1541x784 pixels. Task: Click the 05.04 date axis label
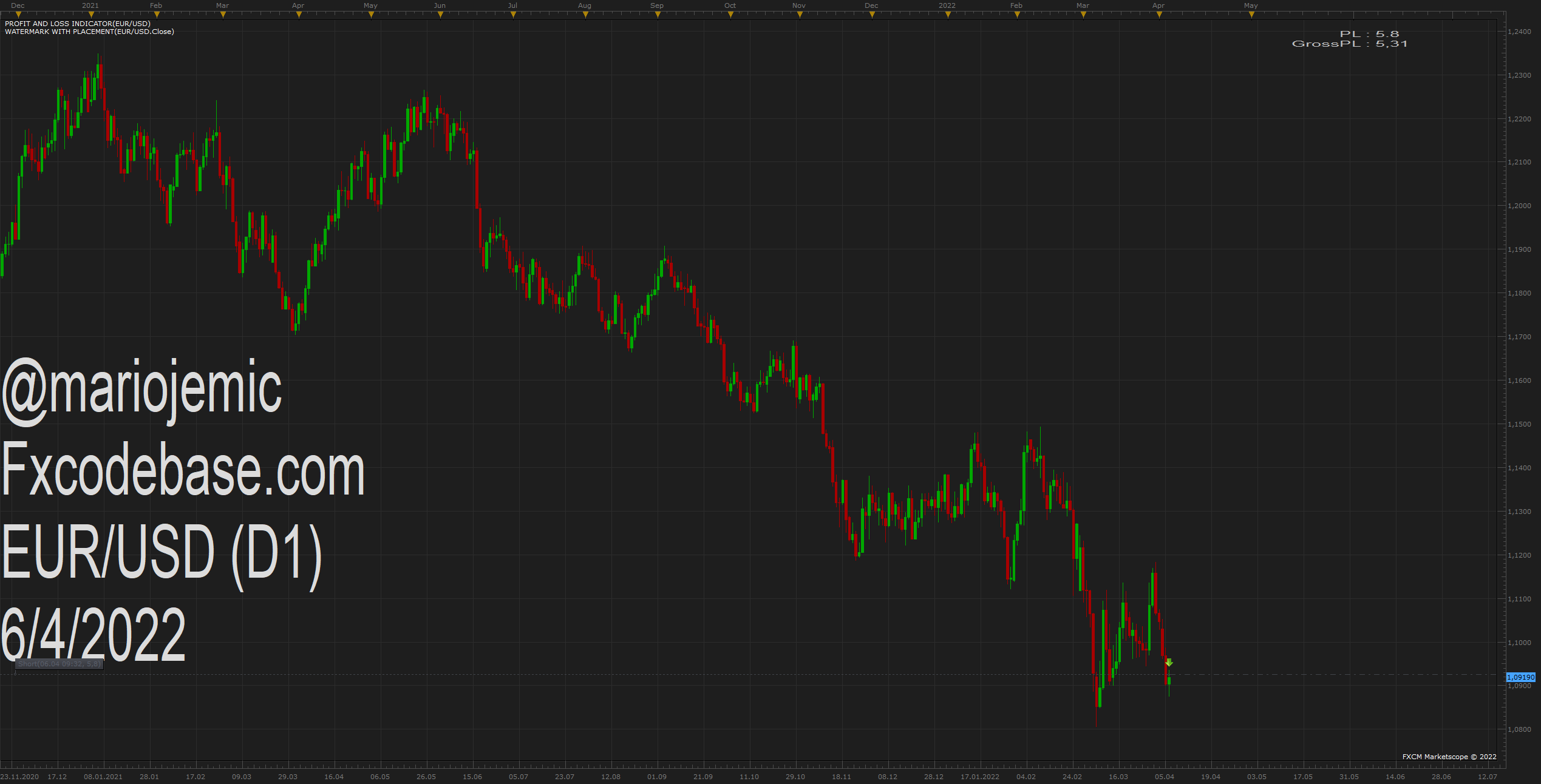1165,777
